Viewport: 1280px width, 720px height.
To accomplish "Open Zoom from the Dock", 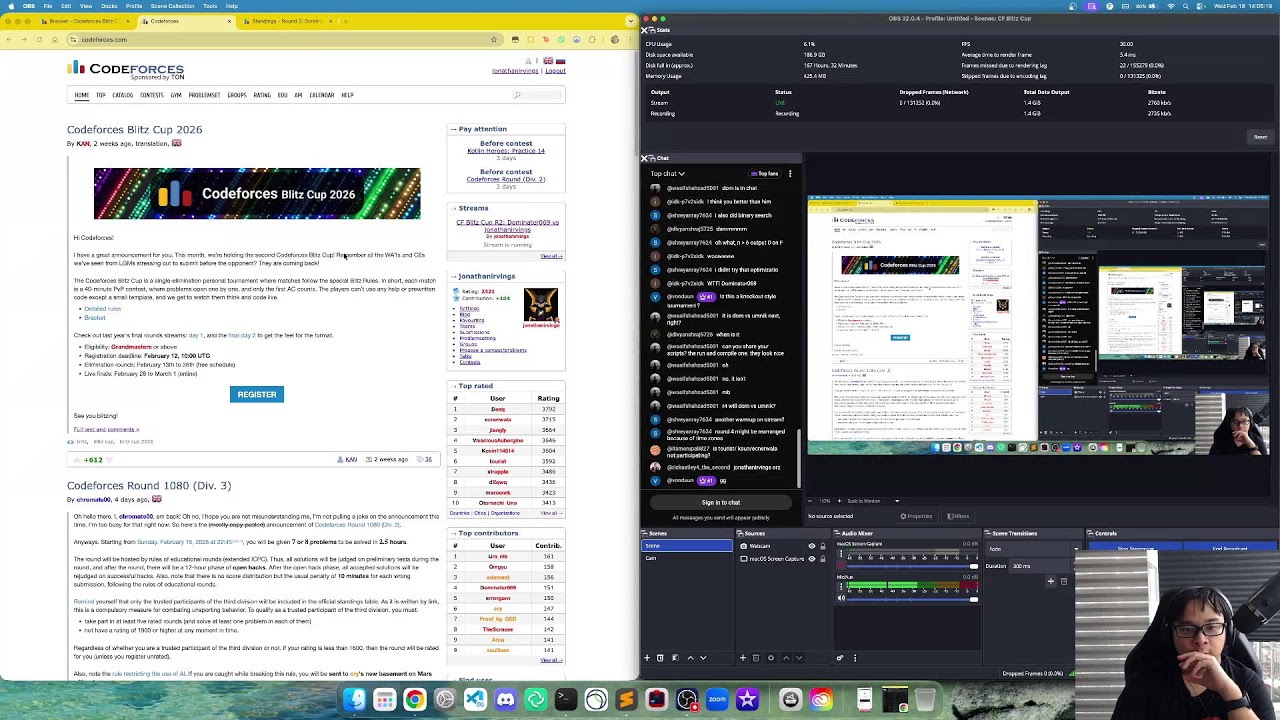I will point(717,700).
